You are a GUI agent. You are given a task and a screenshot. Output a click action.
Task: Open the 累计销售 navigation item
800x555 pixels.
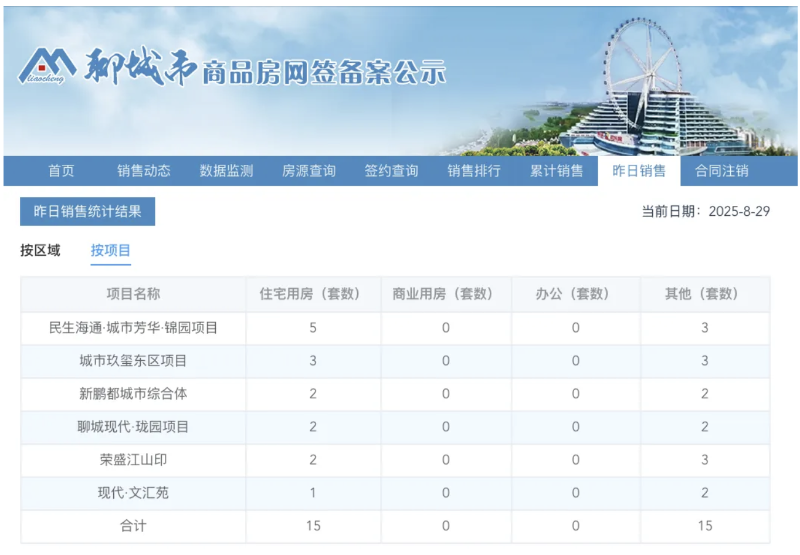(x=557, y=171)
